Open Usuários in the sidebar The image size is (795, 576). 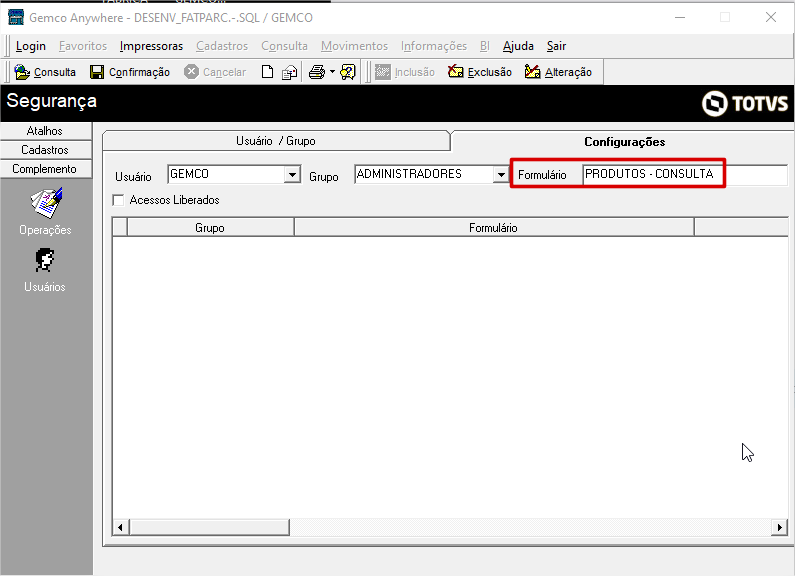(45, 270)
